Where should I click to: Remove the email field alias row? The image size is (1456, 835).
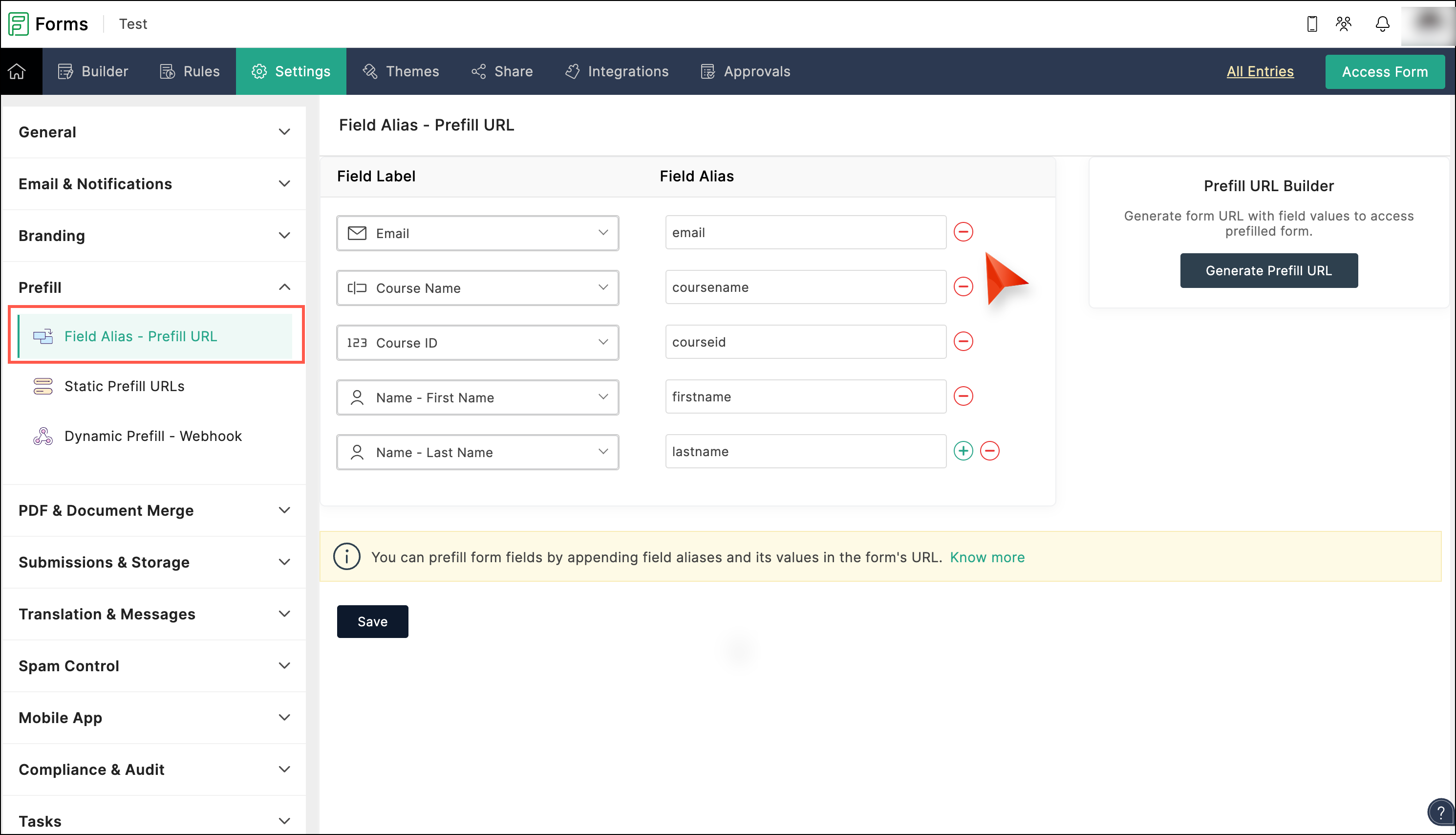(x=963, y=232)
